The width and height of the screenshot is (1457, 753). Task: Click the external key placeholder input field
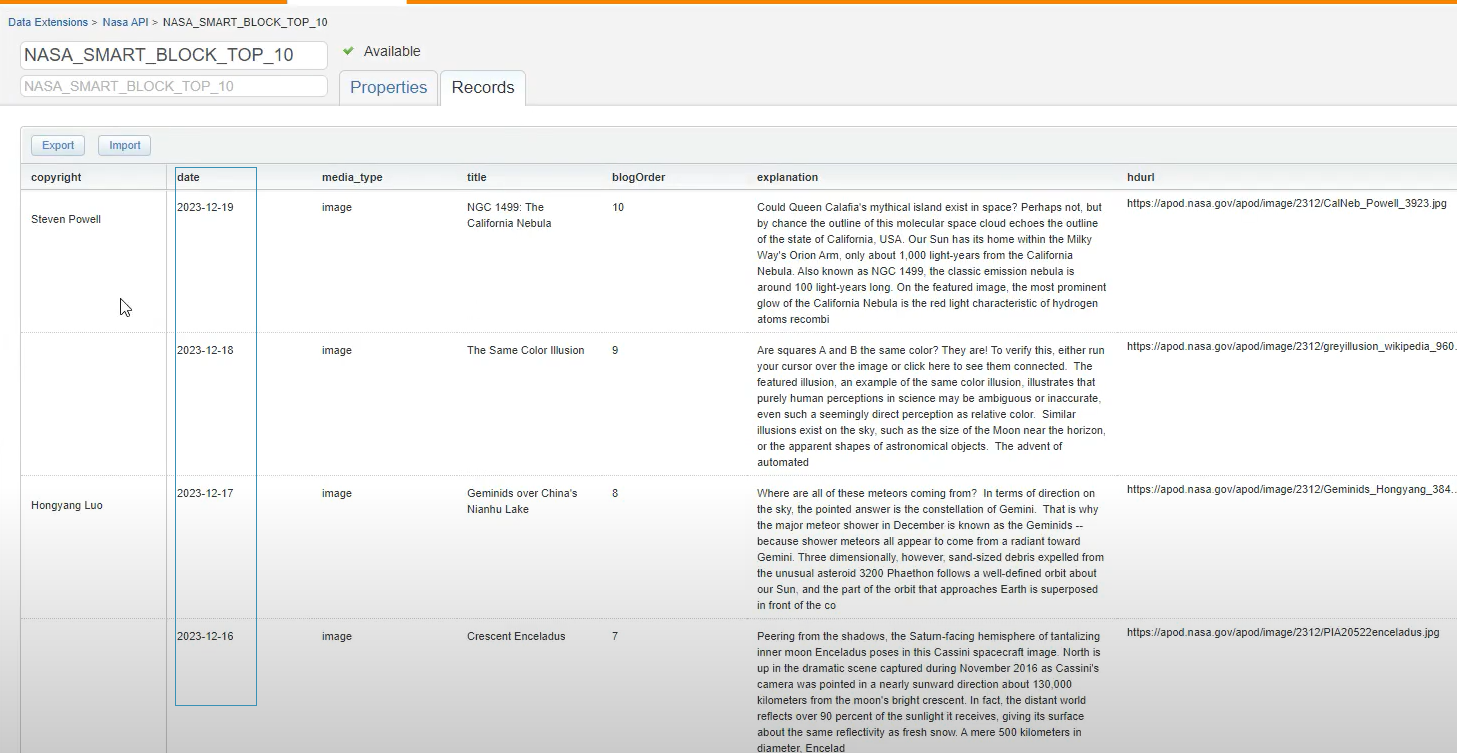click(x=172, y=86)
